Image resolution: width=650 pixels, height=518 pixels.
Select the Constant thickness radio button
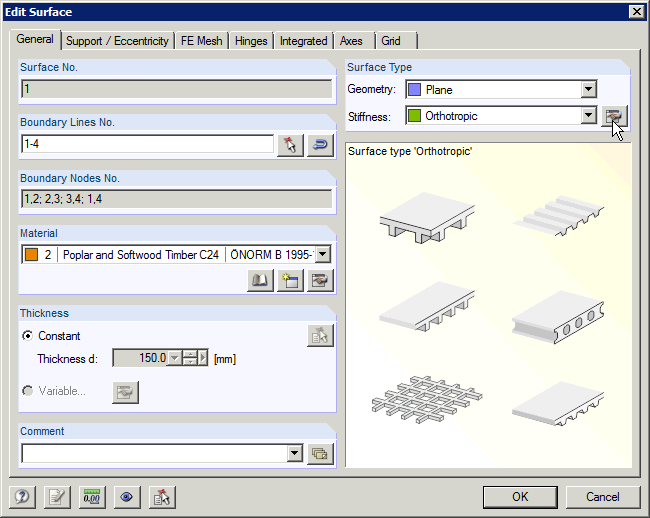point(28,336)
